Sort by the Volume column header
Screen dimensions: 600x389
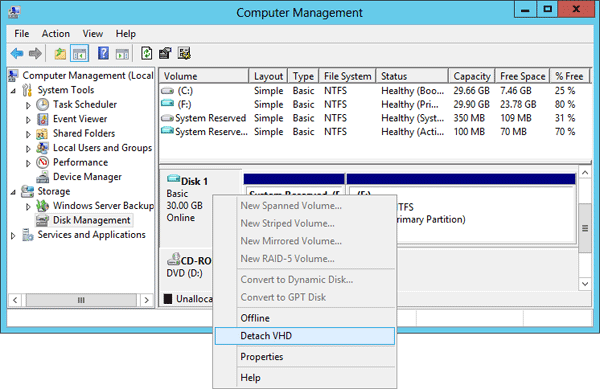coord(204,76)
